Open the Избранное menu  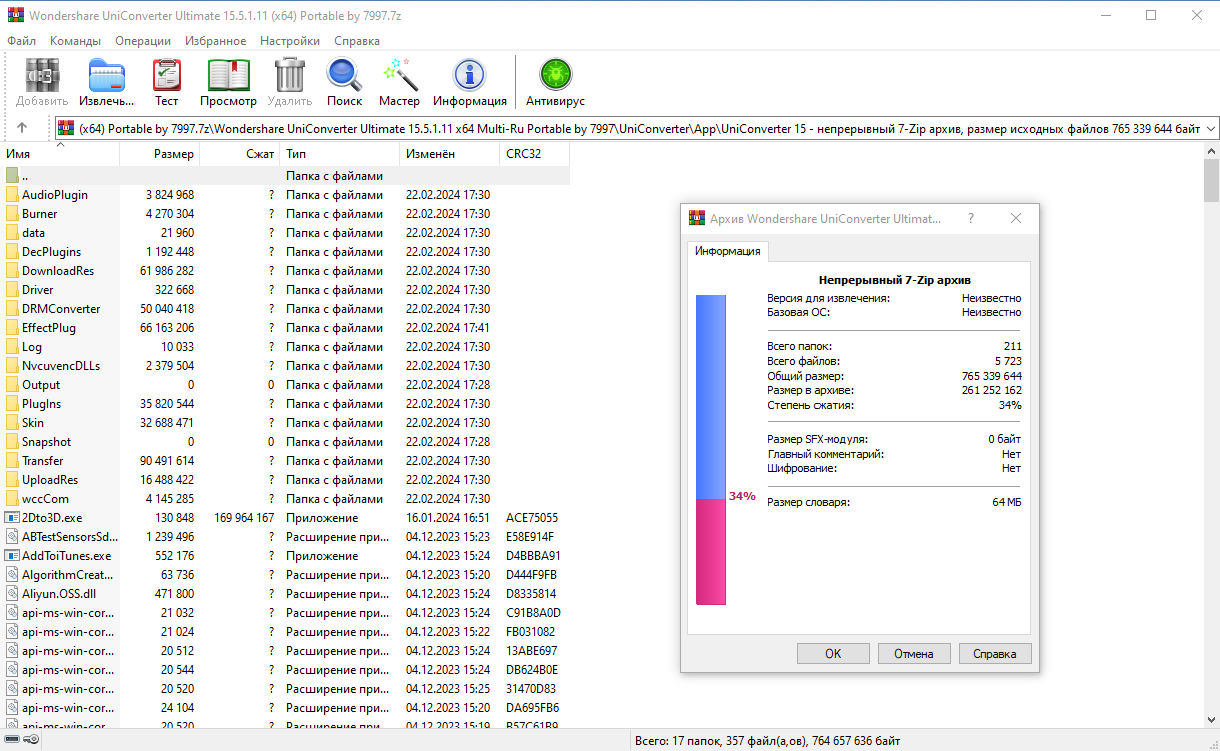pyautogui.click(x=215, y=41)
